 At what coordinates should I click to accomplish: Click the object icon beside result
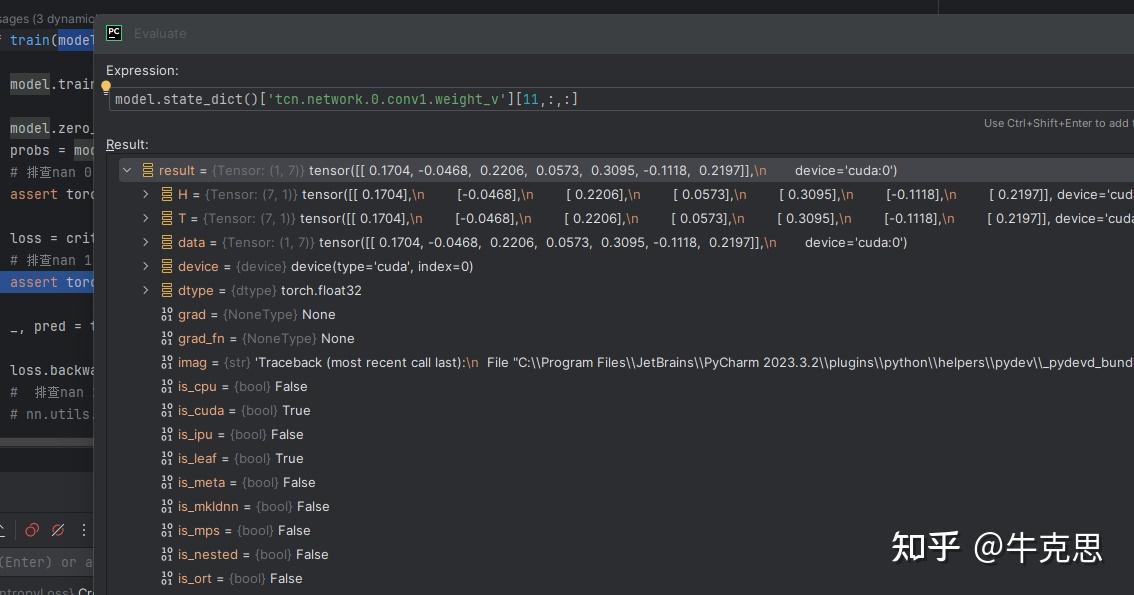pos(148,170)
